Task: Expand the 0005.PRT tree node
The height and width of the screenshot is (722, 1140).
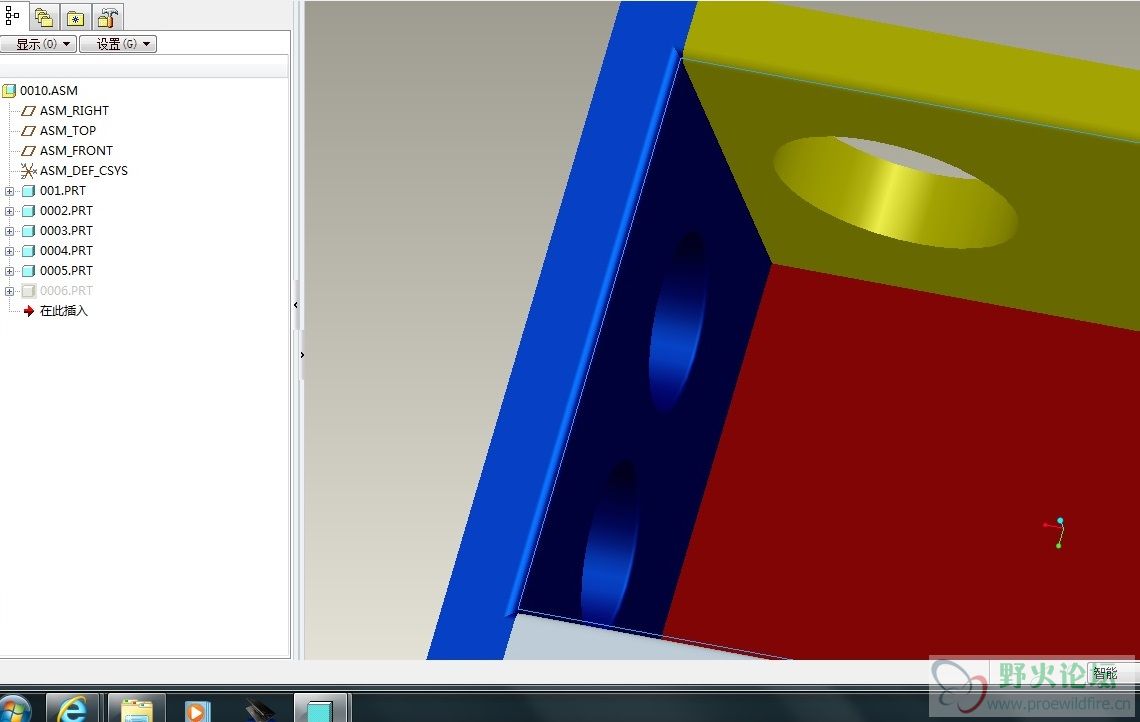Action: click(x=9, y=271)
